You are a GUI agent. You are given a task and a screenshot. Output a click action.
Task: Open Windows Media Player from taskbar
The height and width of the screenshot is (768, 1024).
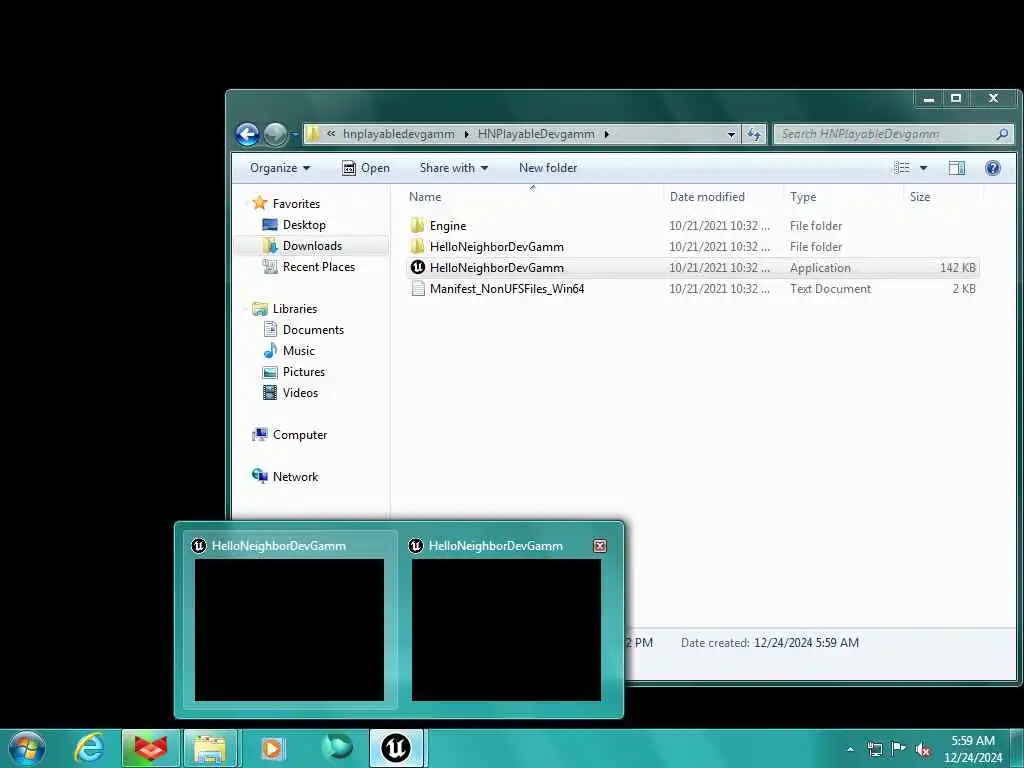click(273, 748)
